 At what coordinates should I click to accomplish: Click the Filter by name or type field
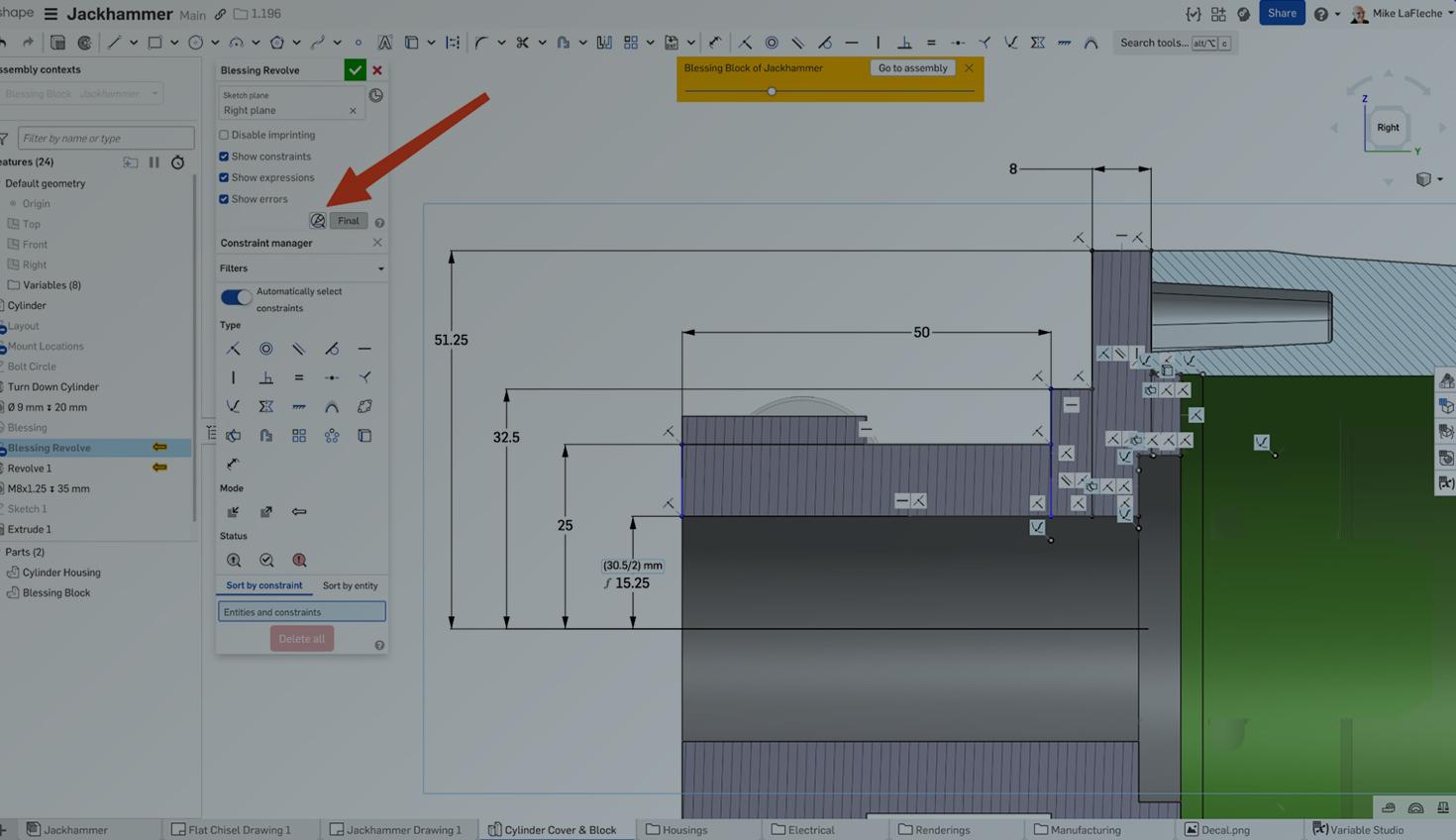pos(105,138)
